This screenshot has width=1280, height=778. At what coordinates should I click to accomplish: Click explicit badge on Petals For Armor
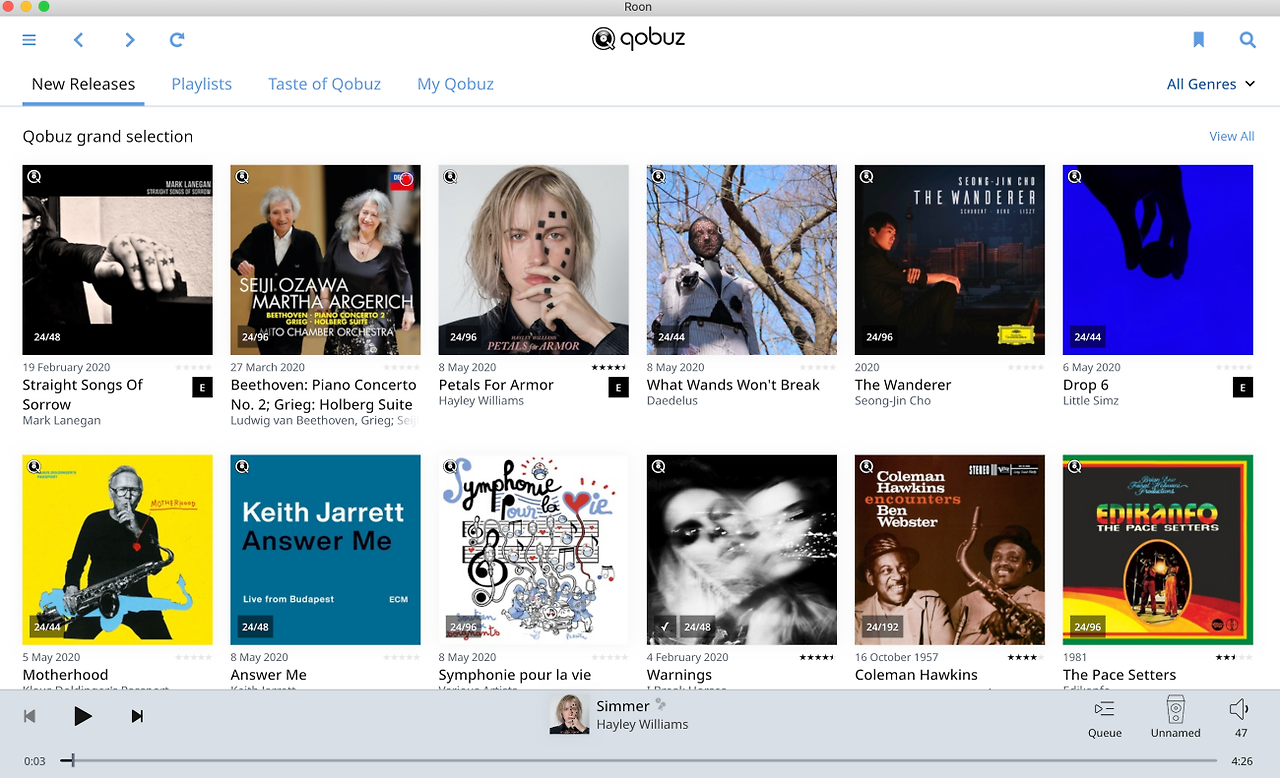[x=618, y=388]
